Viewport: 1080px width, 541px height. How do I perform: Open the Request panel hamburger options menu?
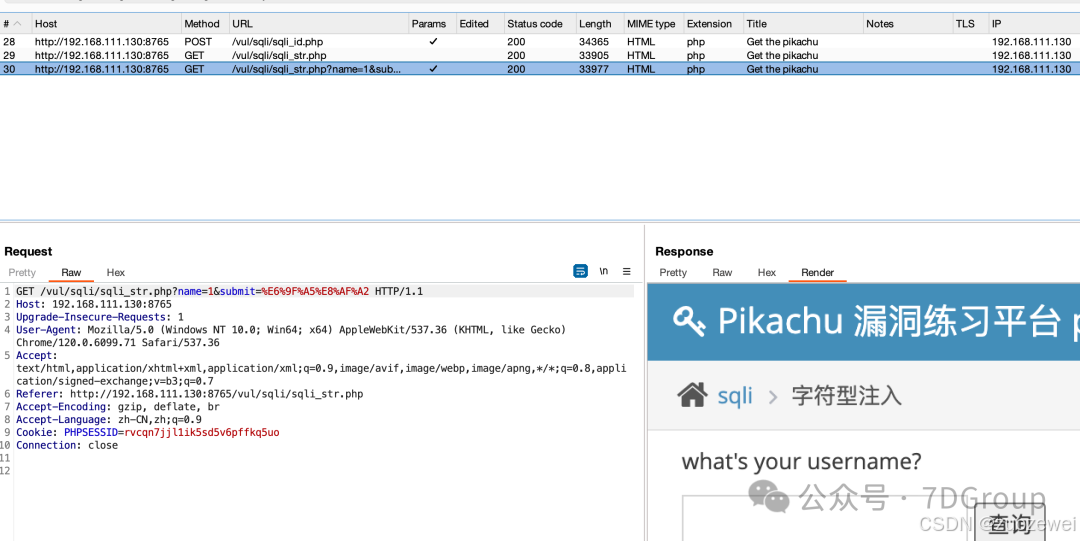tap(626, 272)
